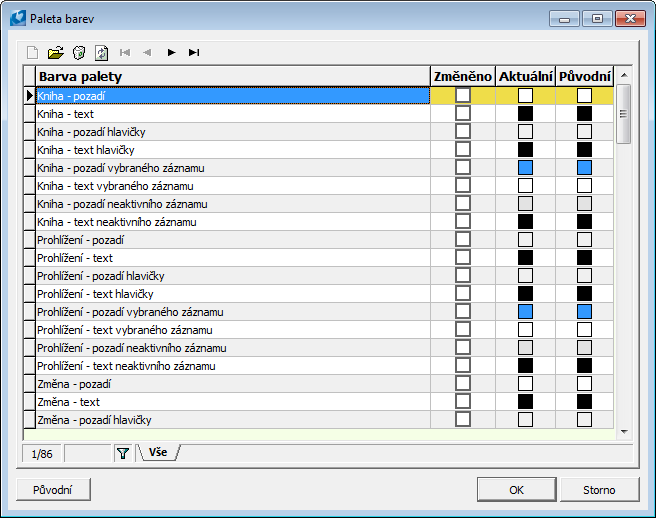Select row Kniha - text vybraného záznamu

[233, 186]
